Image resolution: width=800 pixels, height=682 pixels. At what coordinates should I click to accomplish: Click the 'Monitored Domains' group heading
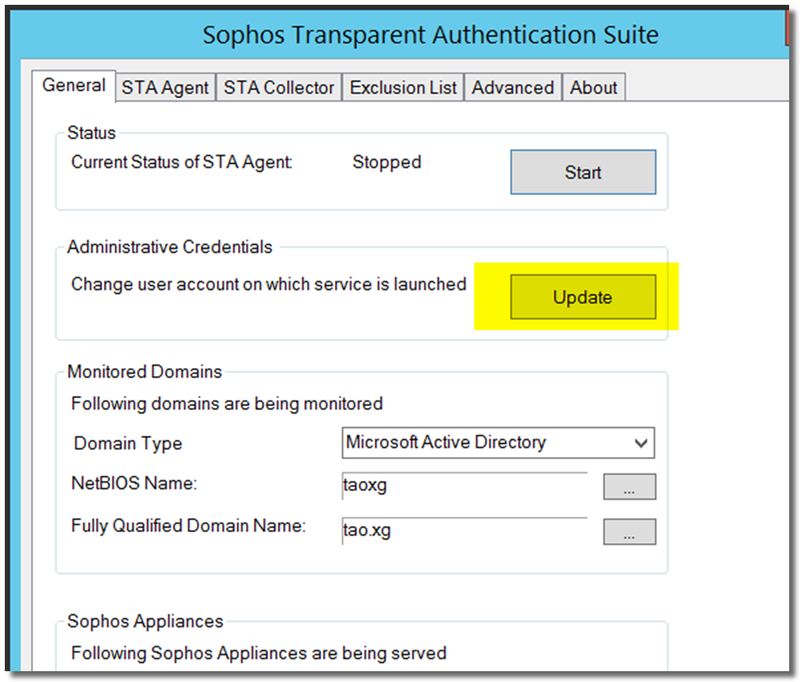coord(145,372)
